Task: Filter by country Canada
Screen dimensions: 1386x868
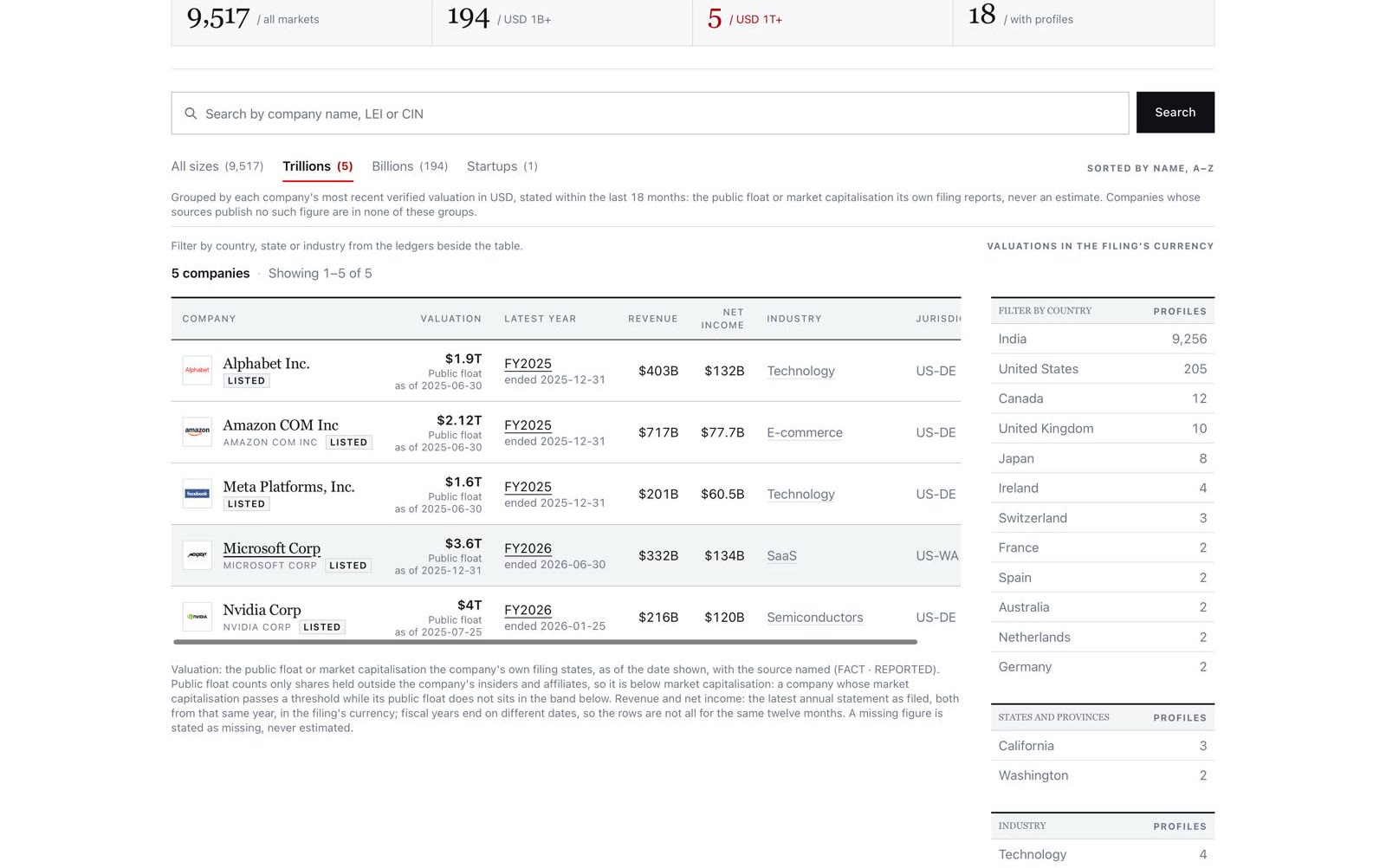Action: tap(1102, 398)
